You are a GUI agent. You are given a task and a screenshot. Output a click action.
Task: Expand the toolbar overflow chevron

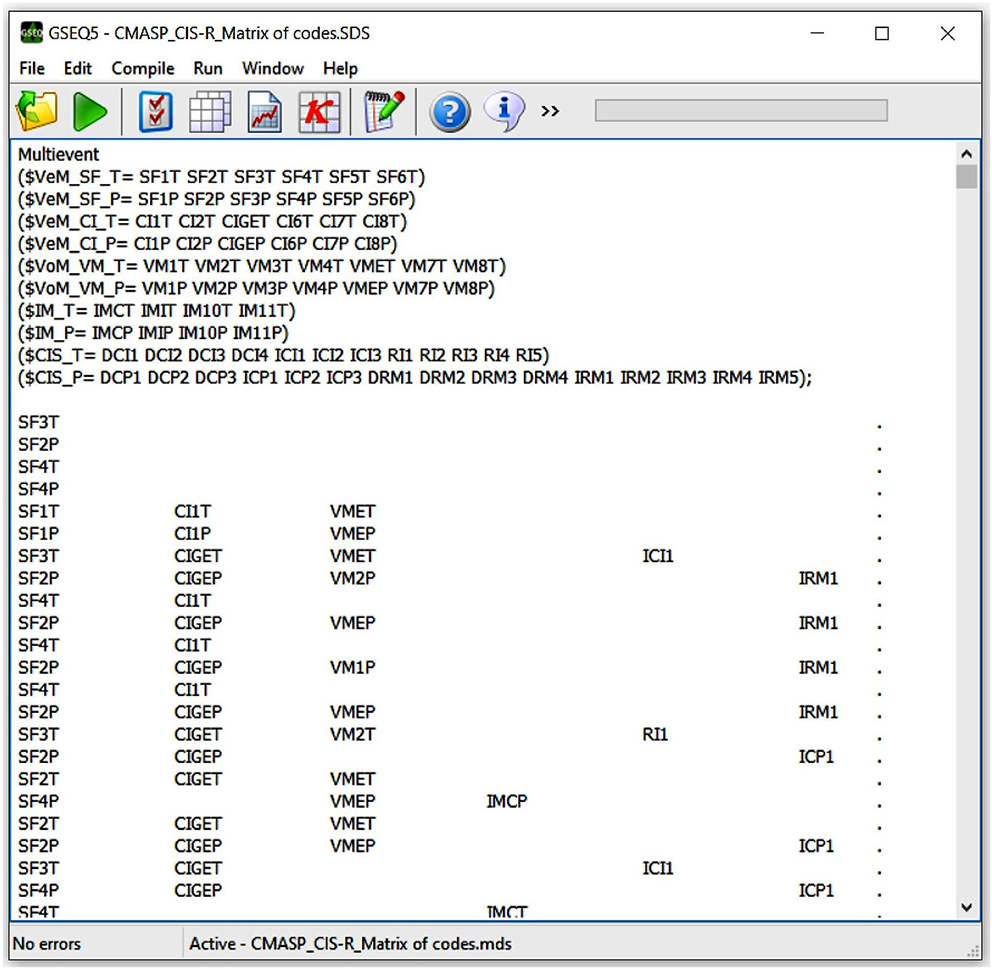[550, 111]
